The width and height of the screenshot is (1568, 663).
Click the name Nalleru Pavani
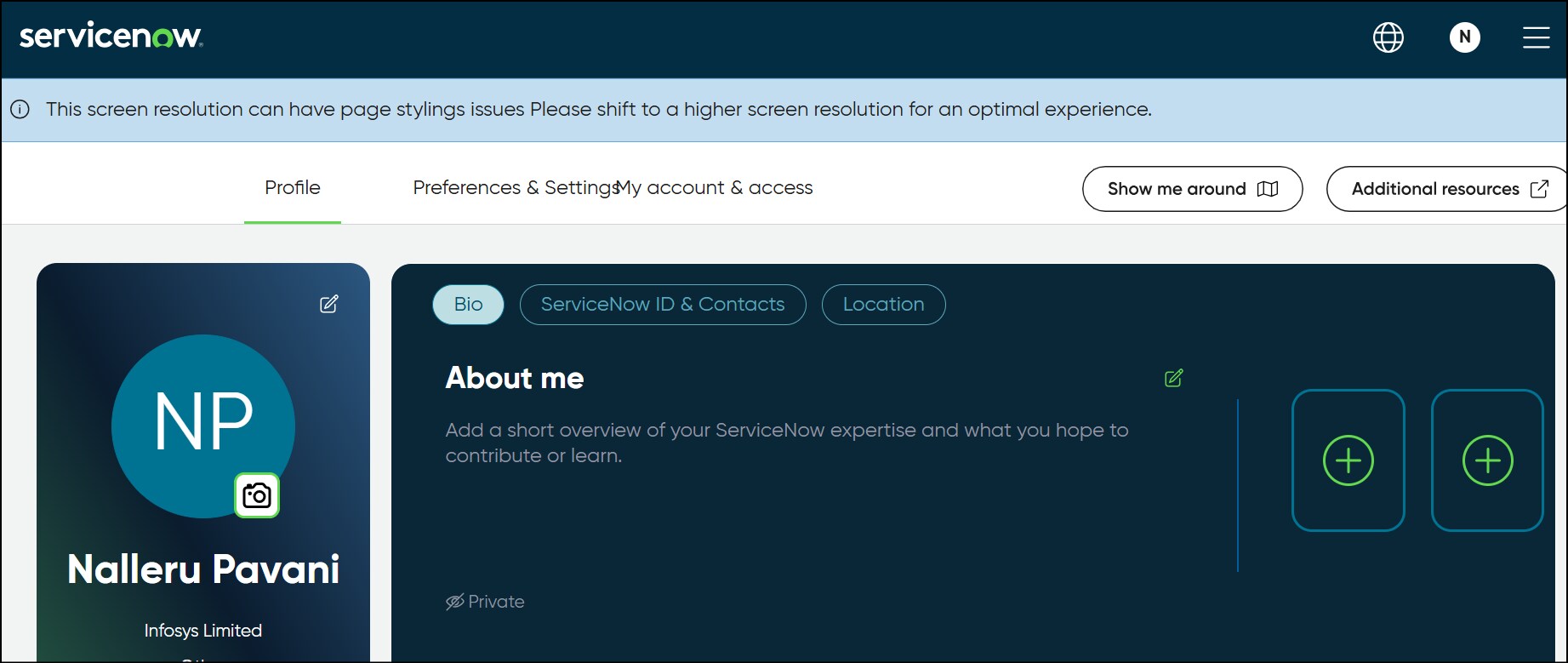(203, 569)
